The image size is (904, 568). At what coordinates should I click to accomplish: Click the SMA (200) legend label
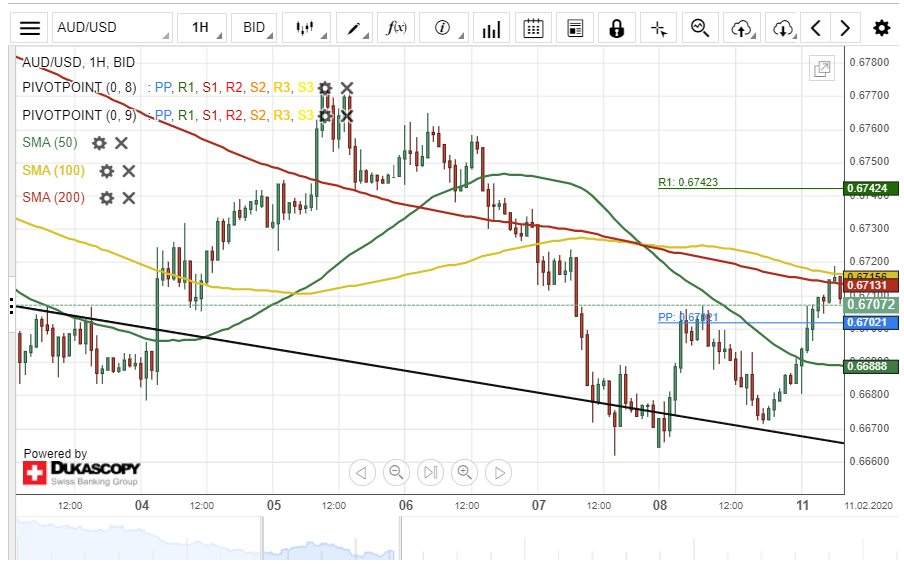54,197
